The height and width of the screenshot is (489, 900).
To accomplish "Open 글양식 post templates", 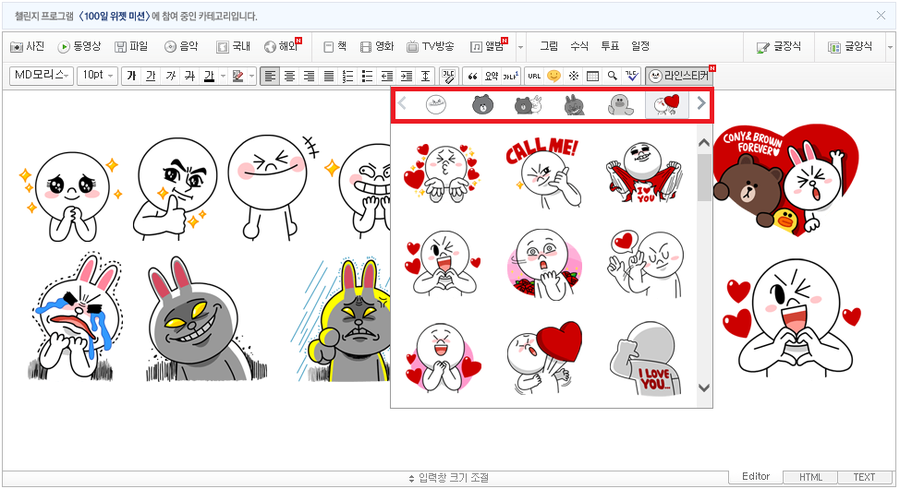I will coord(850,46).
